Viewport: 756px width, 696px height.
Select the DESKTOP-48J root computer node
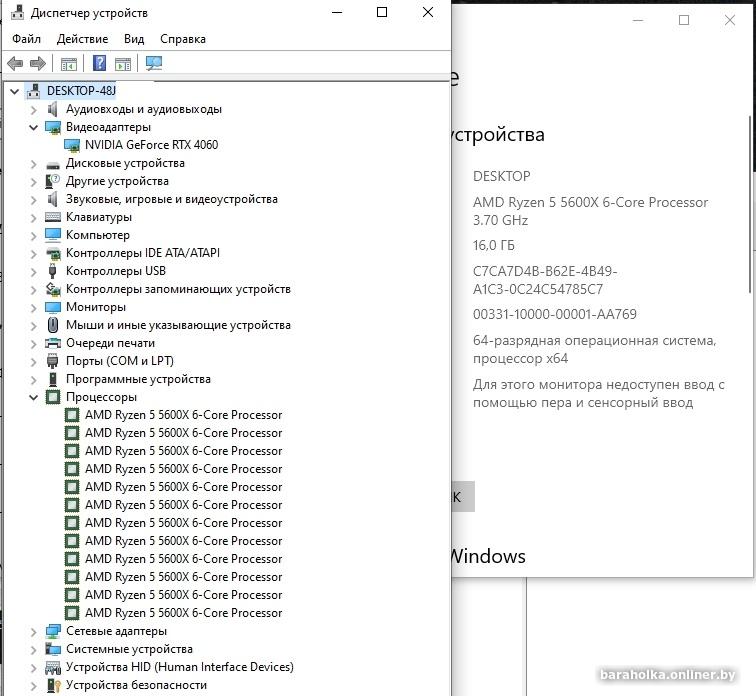[80, 91]
